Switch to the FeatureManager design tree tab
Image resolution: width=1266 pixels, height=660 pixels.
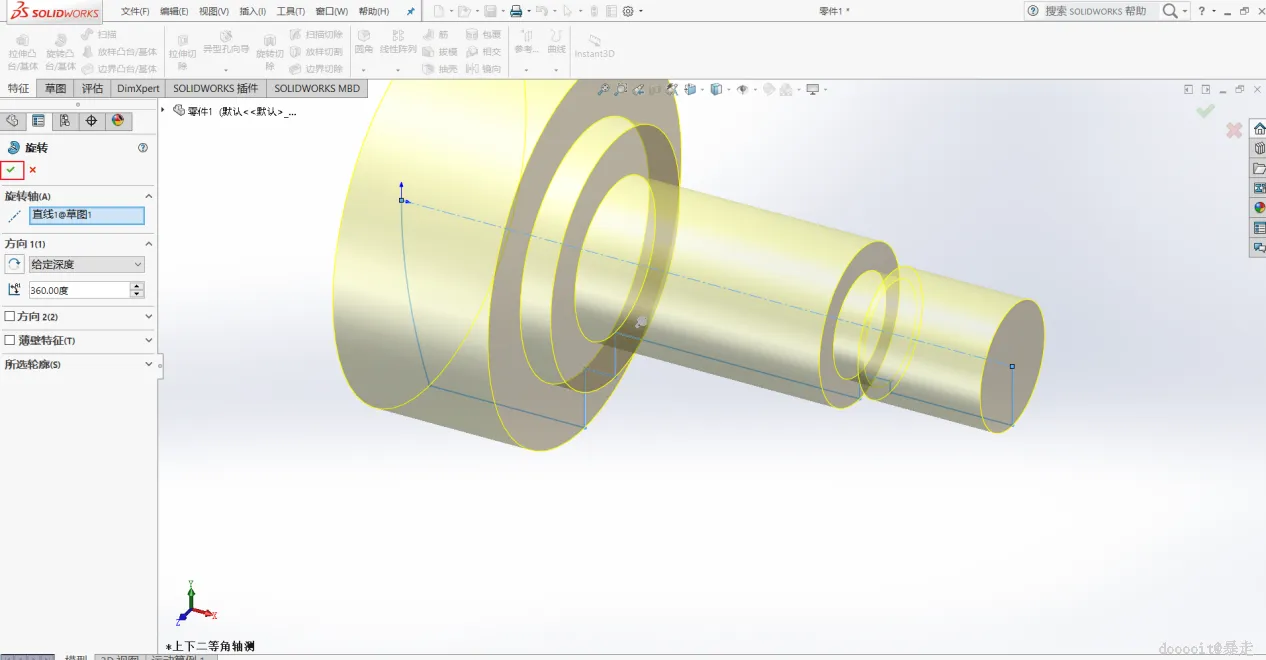(x=12, y=121)
